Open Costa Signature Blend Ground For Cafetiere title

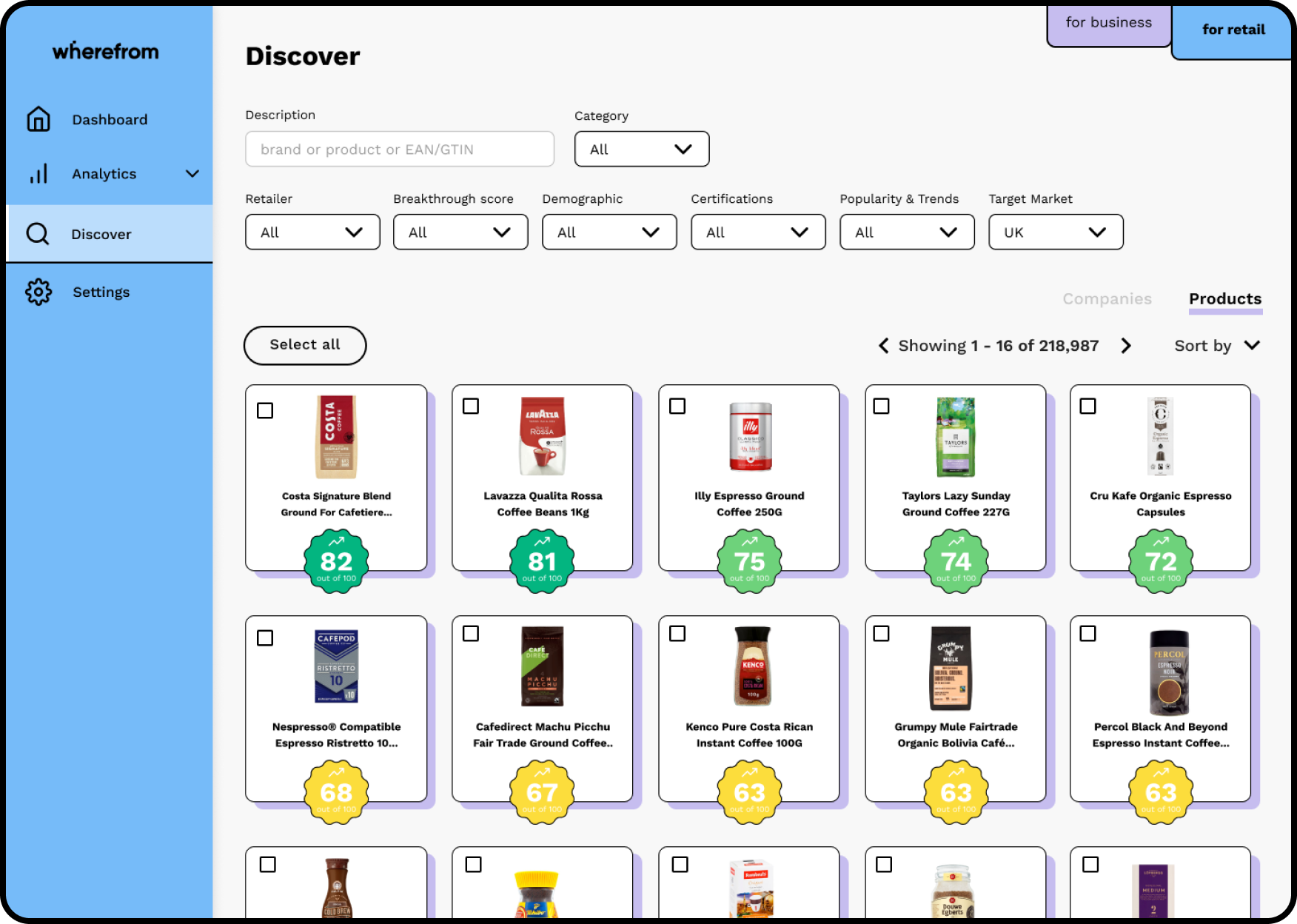click(x=336, y=504)
